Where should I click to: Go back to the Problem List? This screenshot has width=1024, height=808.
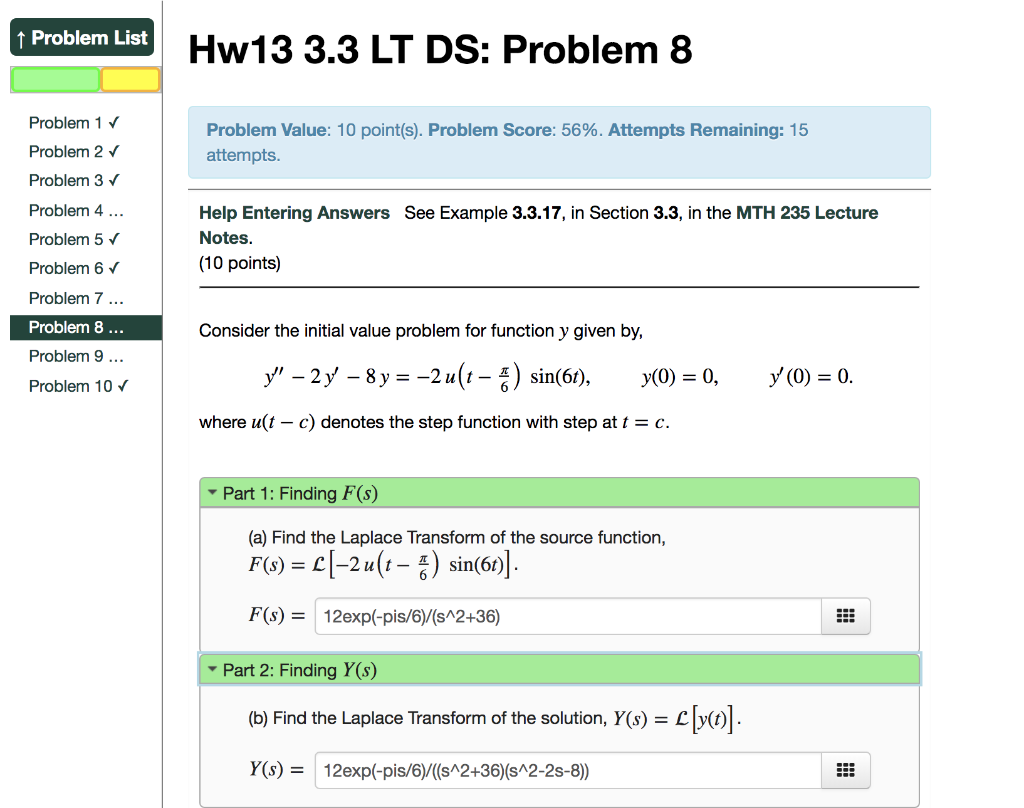[82, 37]
